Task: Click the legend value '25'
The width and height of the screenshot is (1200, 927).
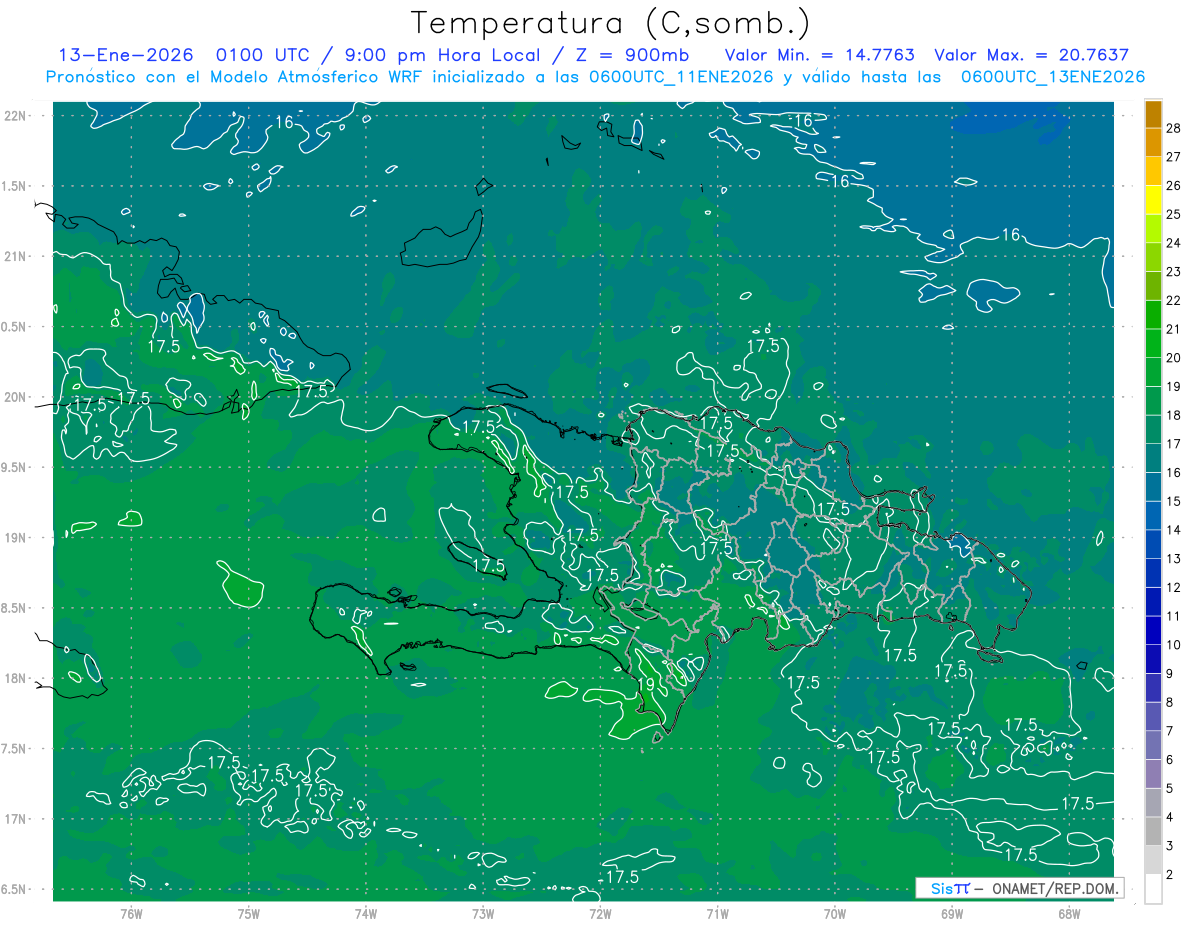Action: point(1174,214)
